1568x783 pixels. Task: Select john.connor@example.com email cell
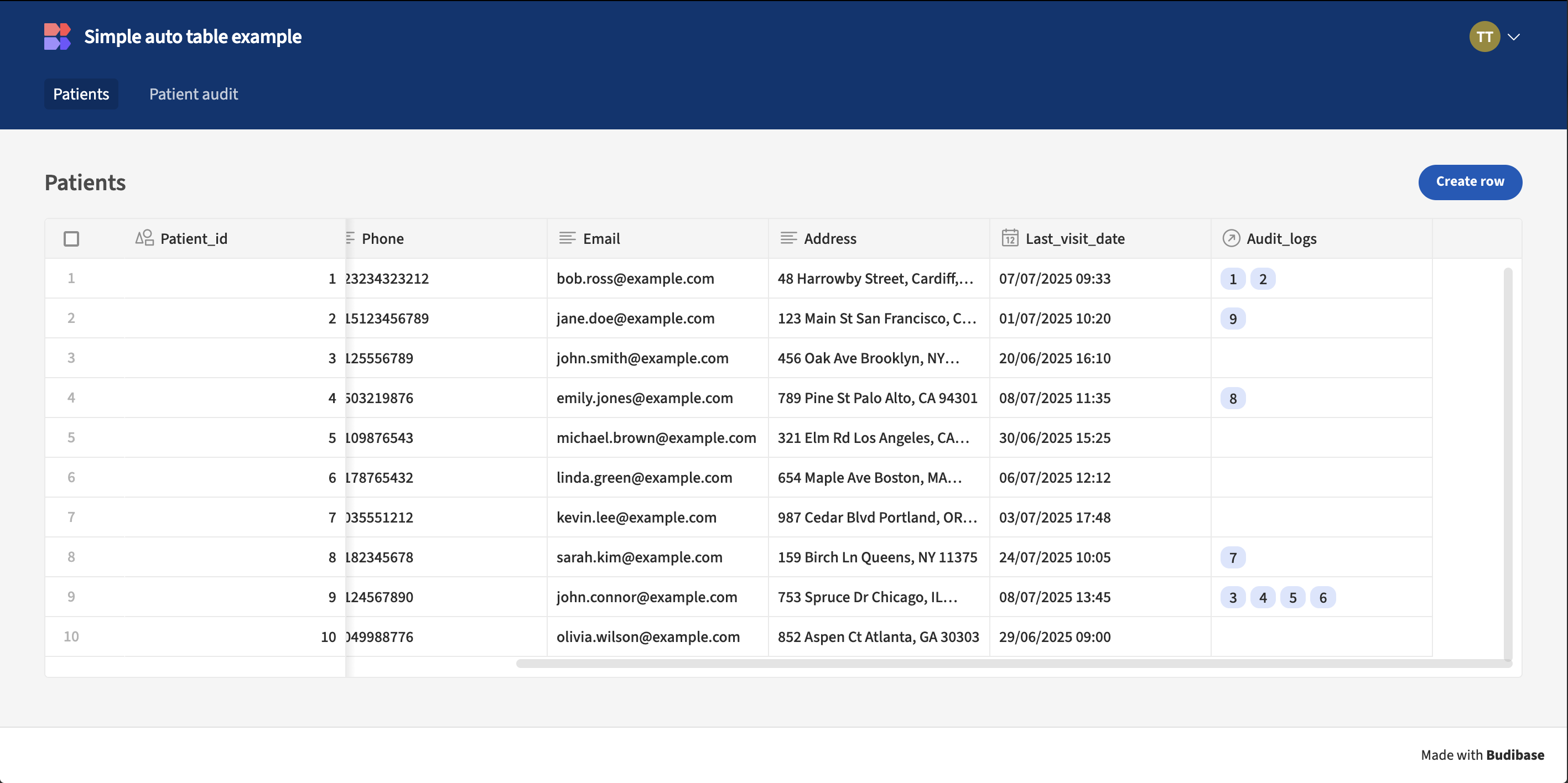[x=657, y=597]
